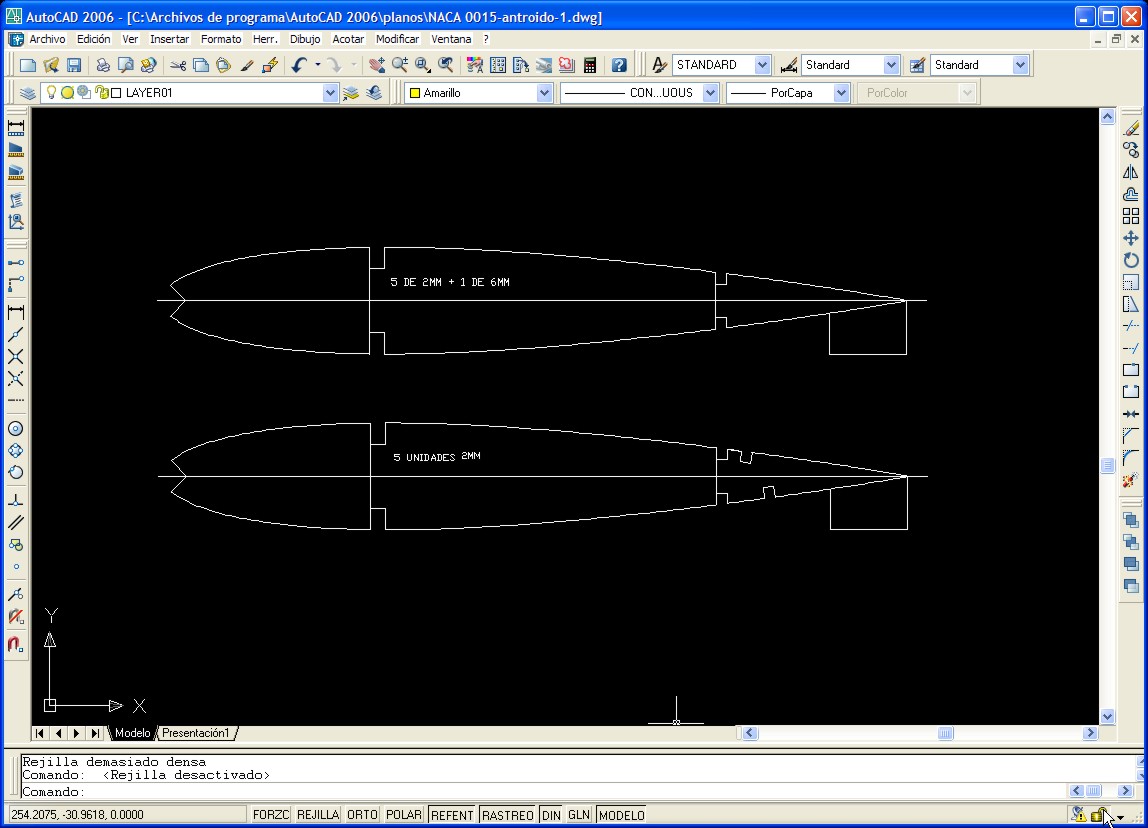Click the coordinates readout in status bar
Viewport: 1148px width, 828px height.
tap(128, 815)
